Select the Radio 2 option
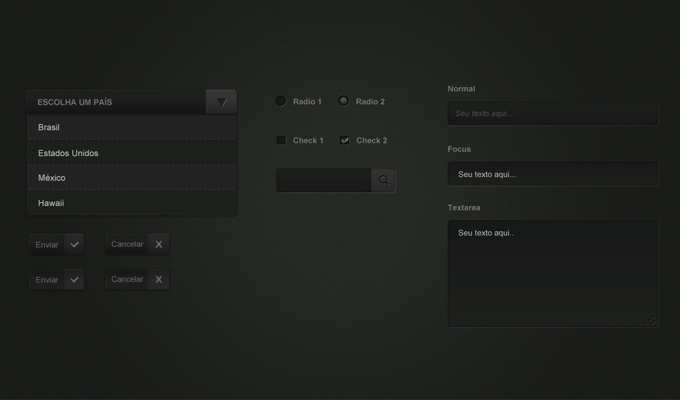Screen dimensions: 680x400 tap(343, 101)
